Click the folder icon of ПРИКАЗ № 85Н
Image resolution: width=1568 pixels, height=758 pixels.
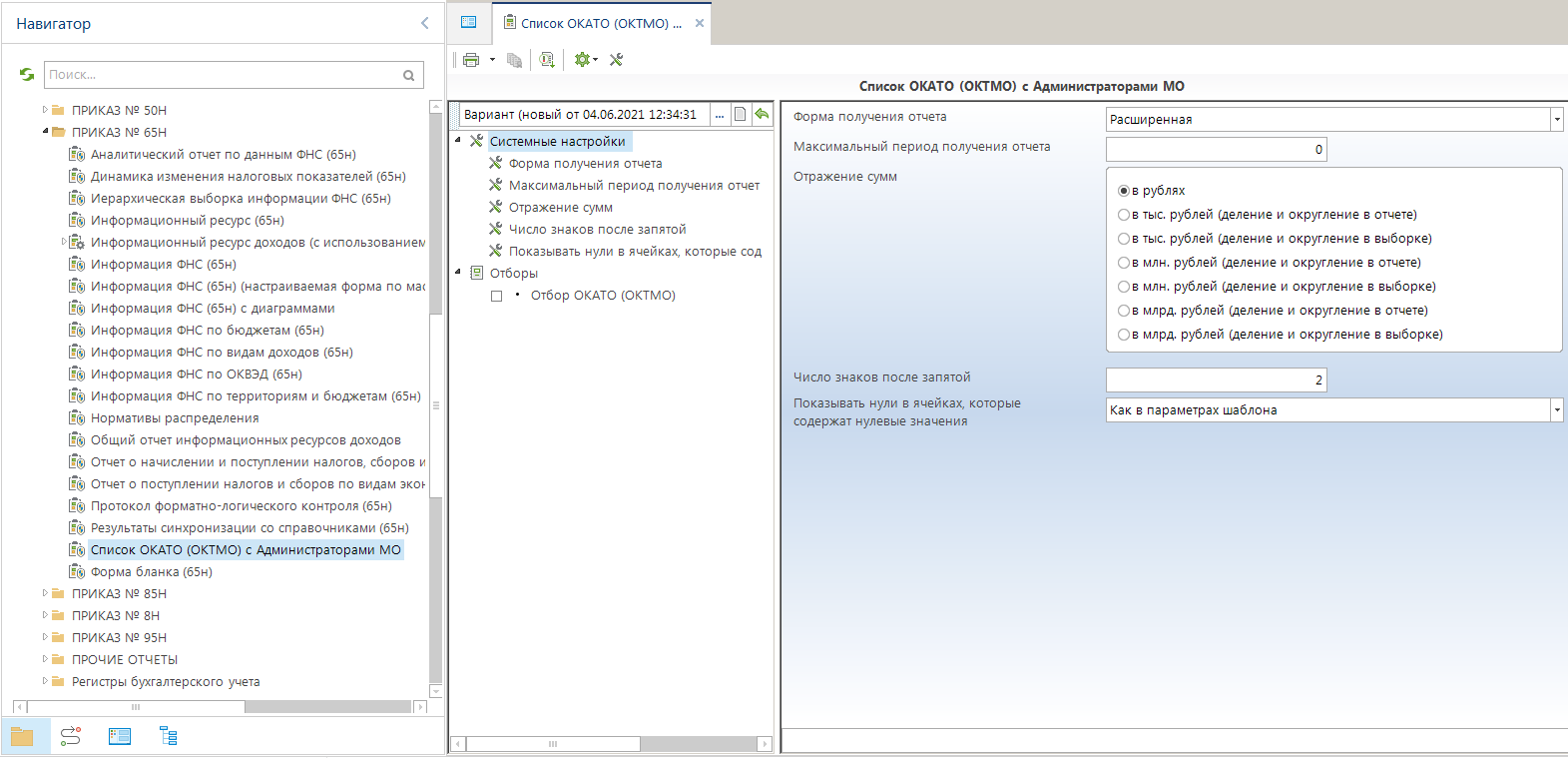[x=58, y=593]
